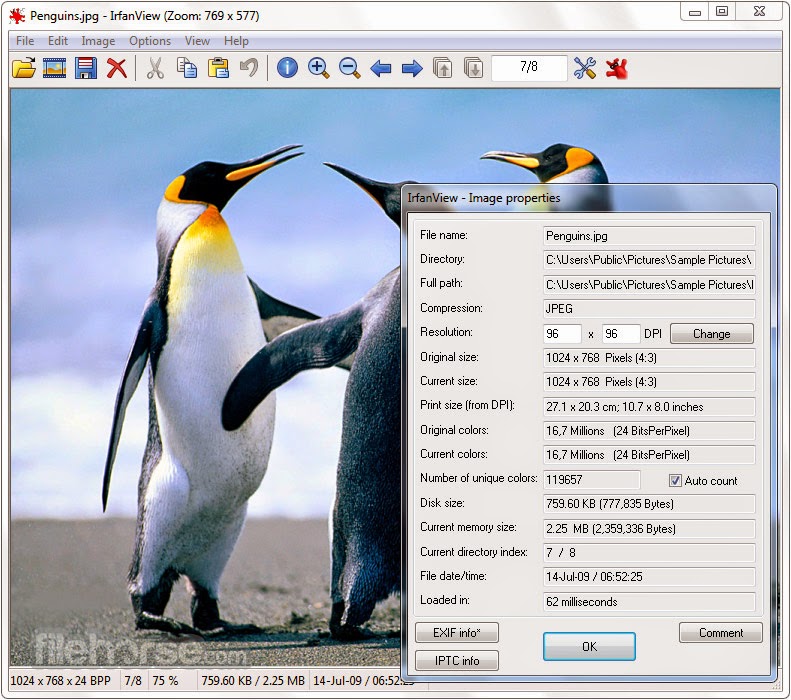Click the blue Image information icon
This screenshot has width=791, height=700.
[287, 68]
